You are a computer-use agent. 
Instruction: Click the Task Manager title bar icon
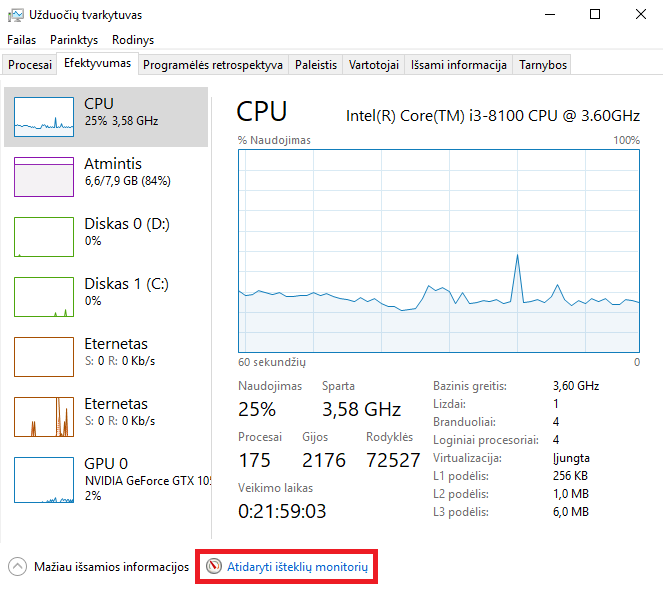point(16,15)
